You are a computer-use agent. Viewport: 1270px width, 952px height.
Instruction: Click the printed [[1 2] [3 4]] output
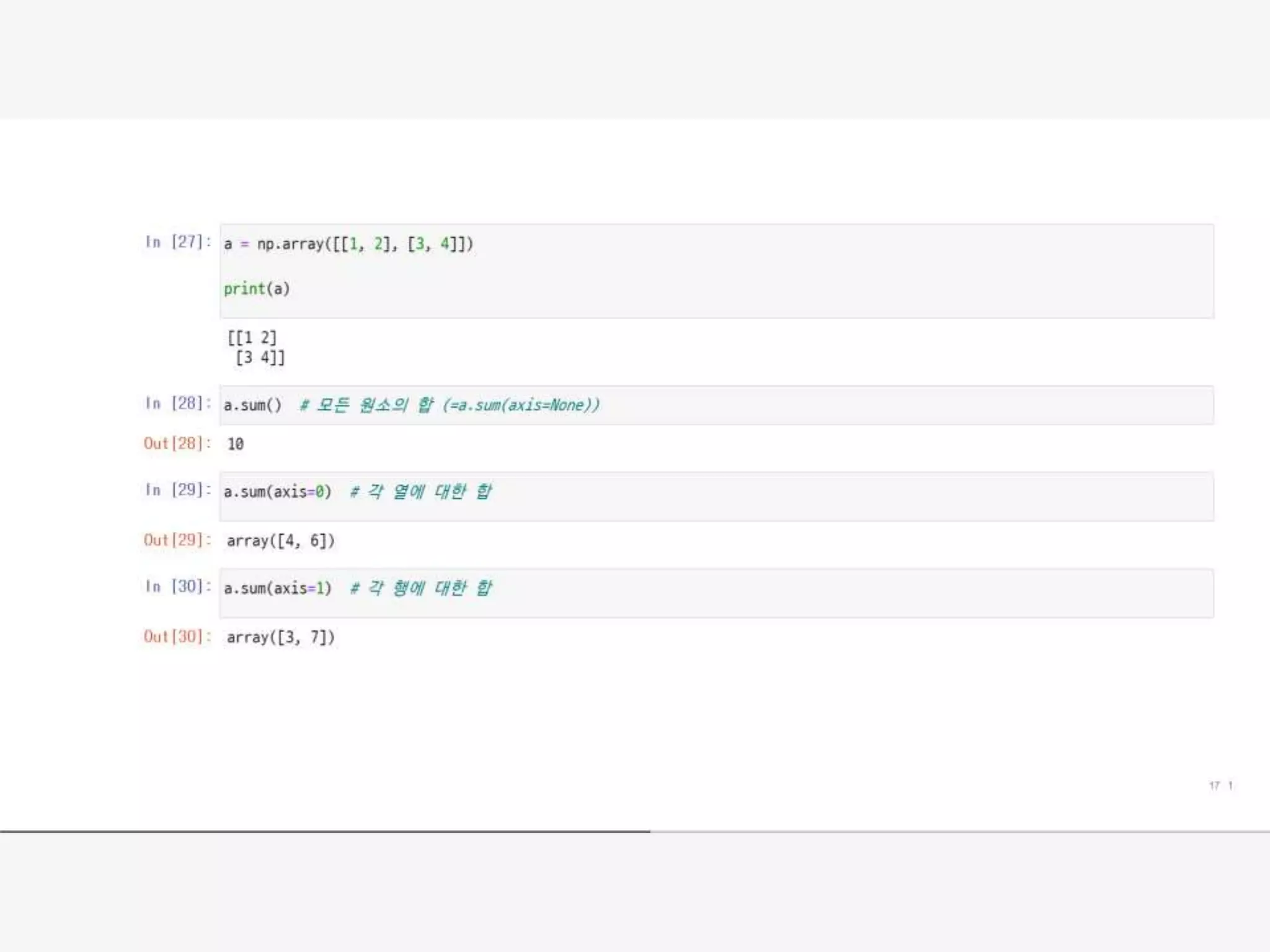tap(256, 347)
